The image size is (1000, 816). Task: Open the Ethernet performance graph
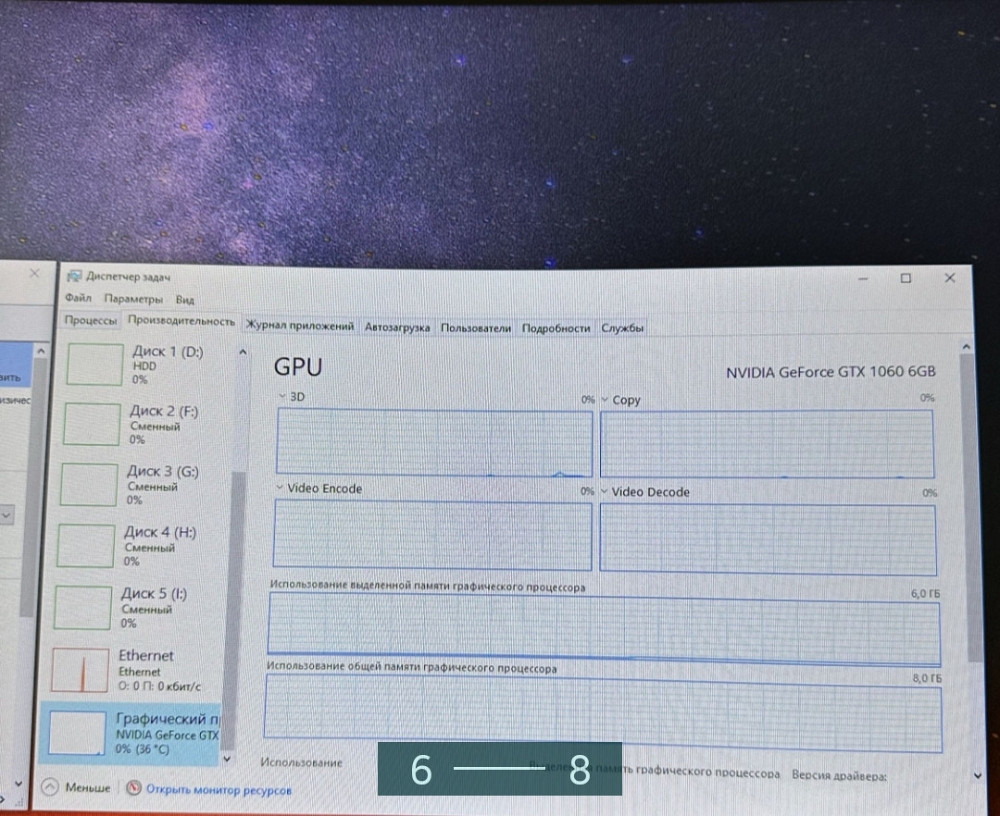(x=80, y=669)
